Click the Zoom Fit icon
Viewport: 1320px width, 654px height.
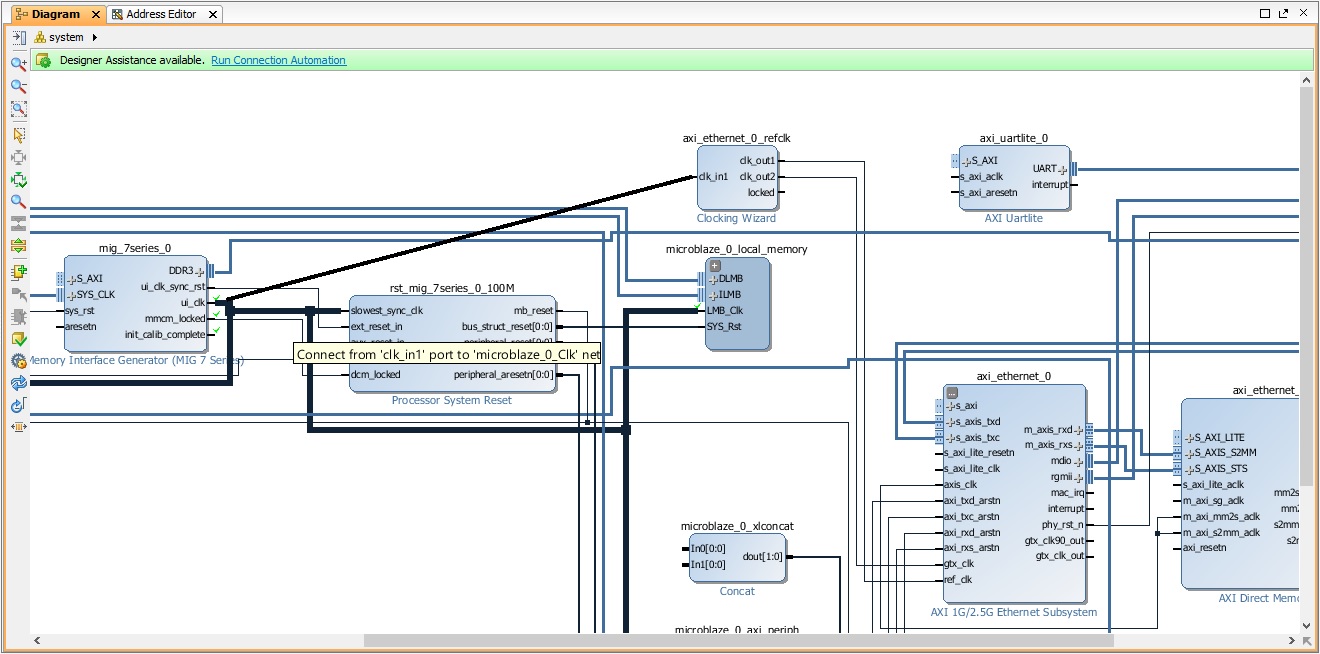[18, 109]
